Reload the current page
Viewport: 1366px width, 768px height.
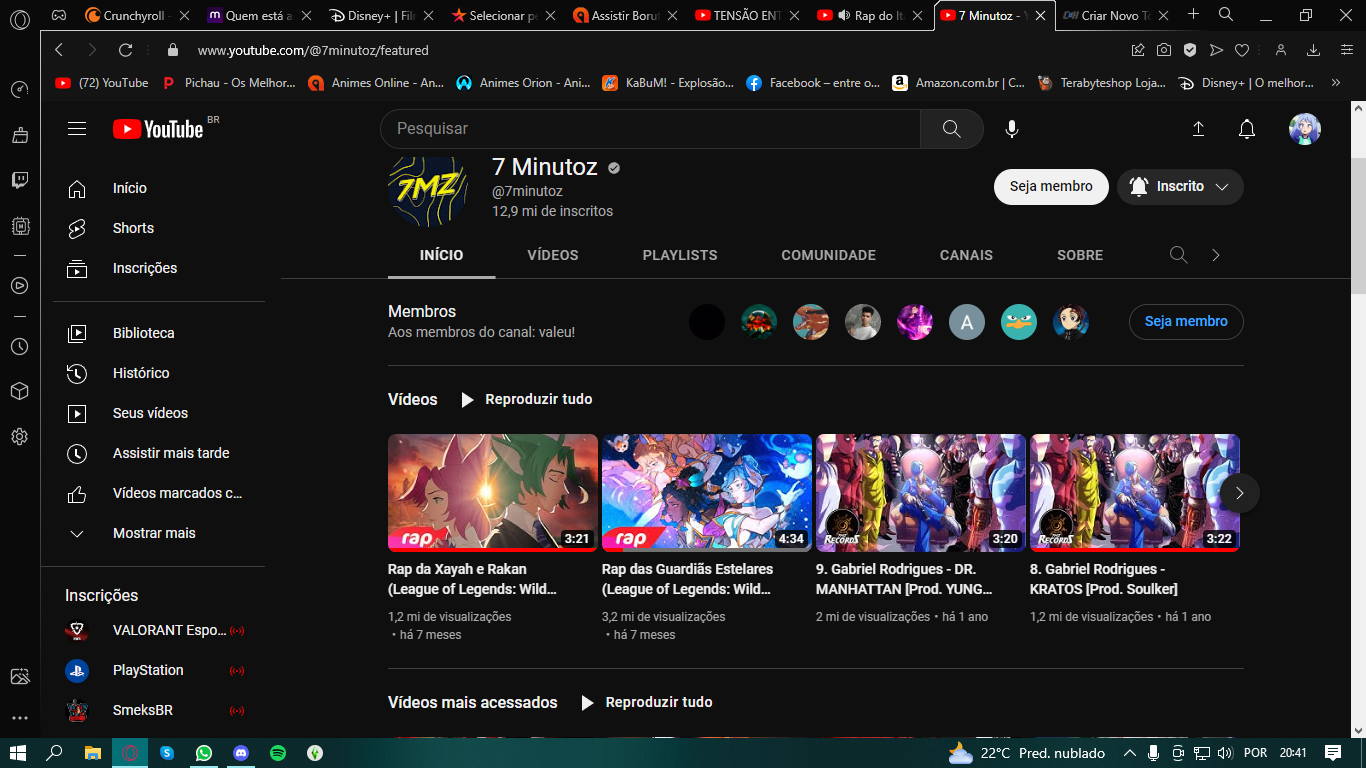click(x=126, y=50)
